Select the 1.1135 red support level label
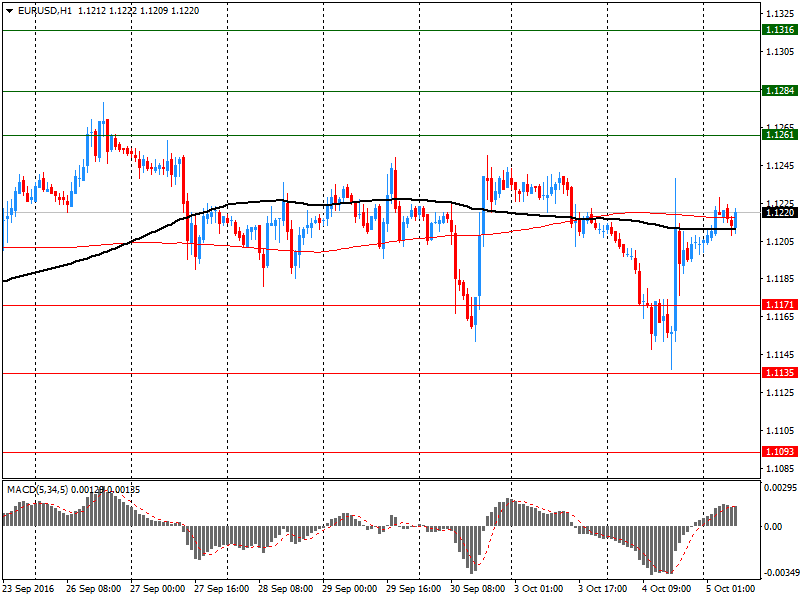 780,372
